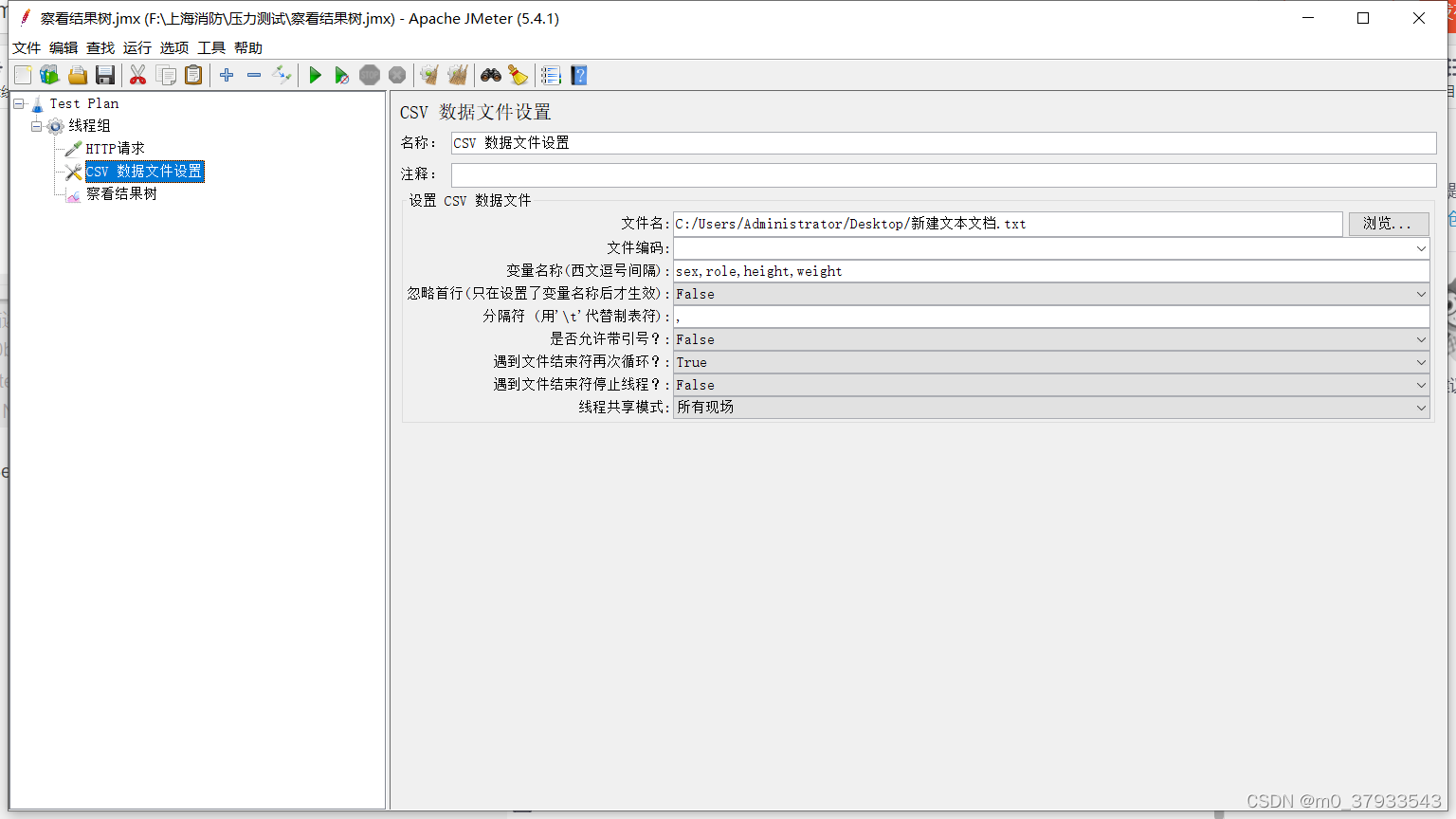Click the Clear All double broom icon

tap(458, 75)
